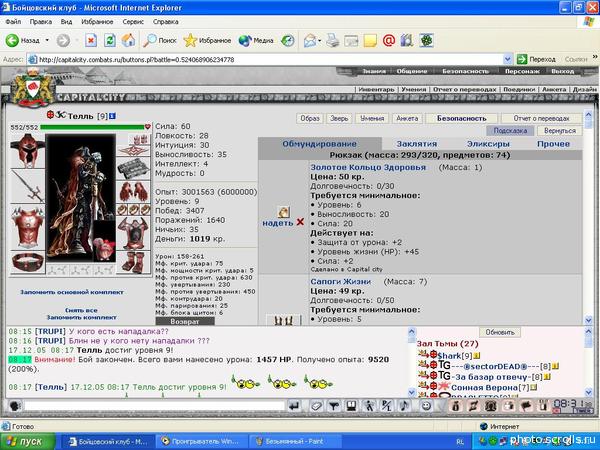This screenshot has width=600, height=450.
Task: Expand the address bar dropdown arrow
Action: 507,59
